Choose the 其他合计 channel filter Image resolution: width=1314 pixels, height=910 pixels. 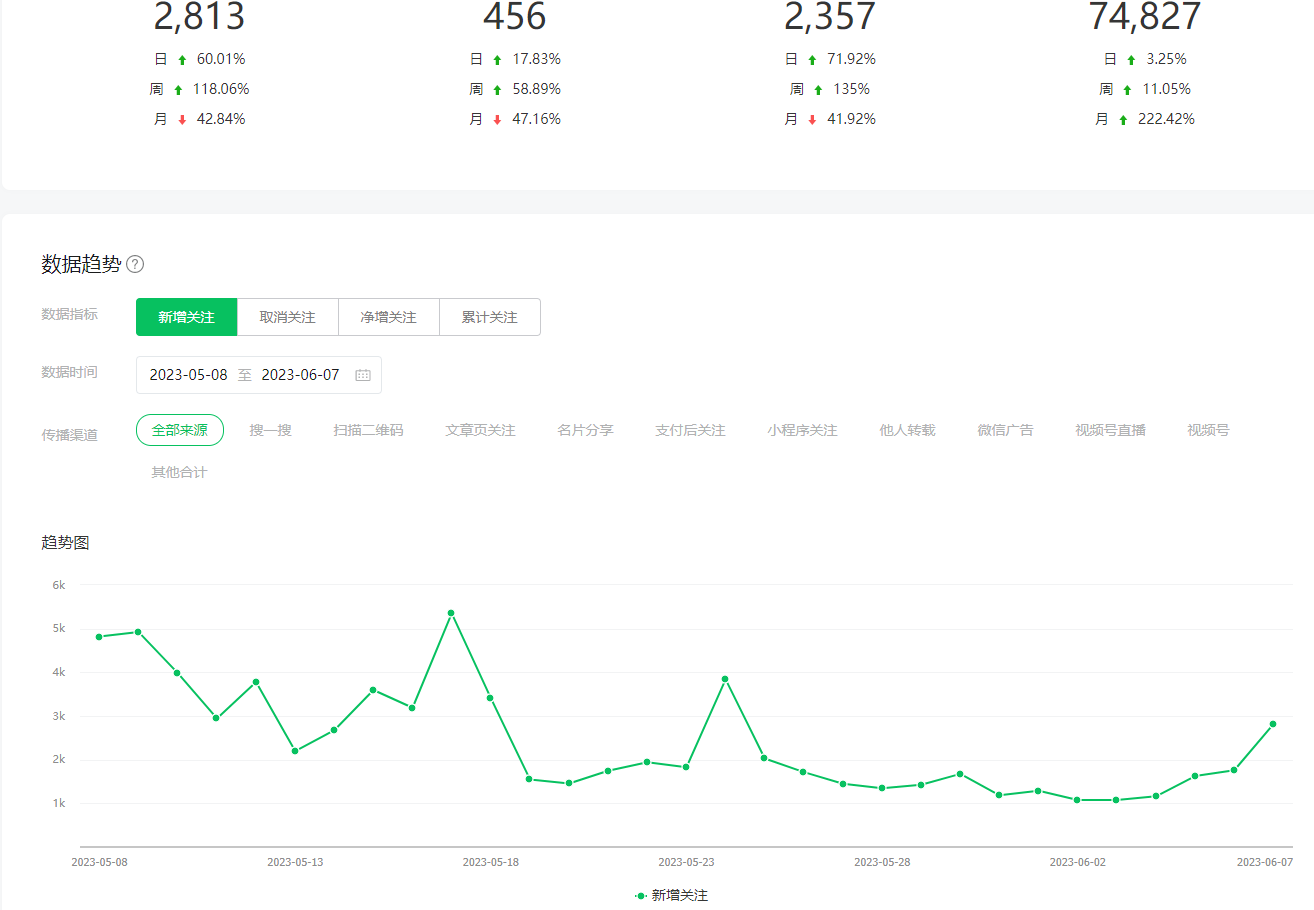(x=179, y=472)
